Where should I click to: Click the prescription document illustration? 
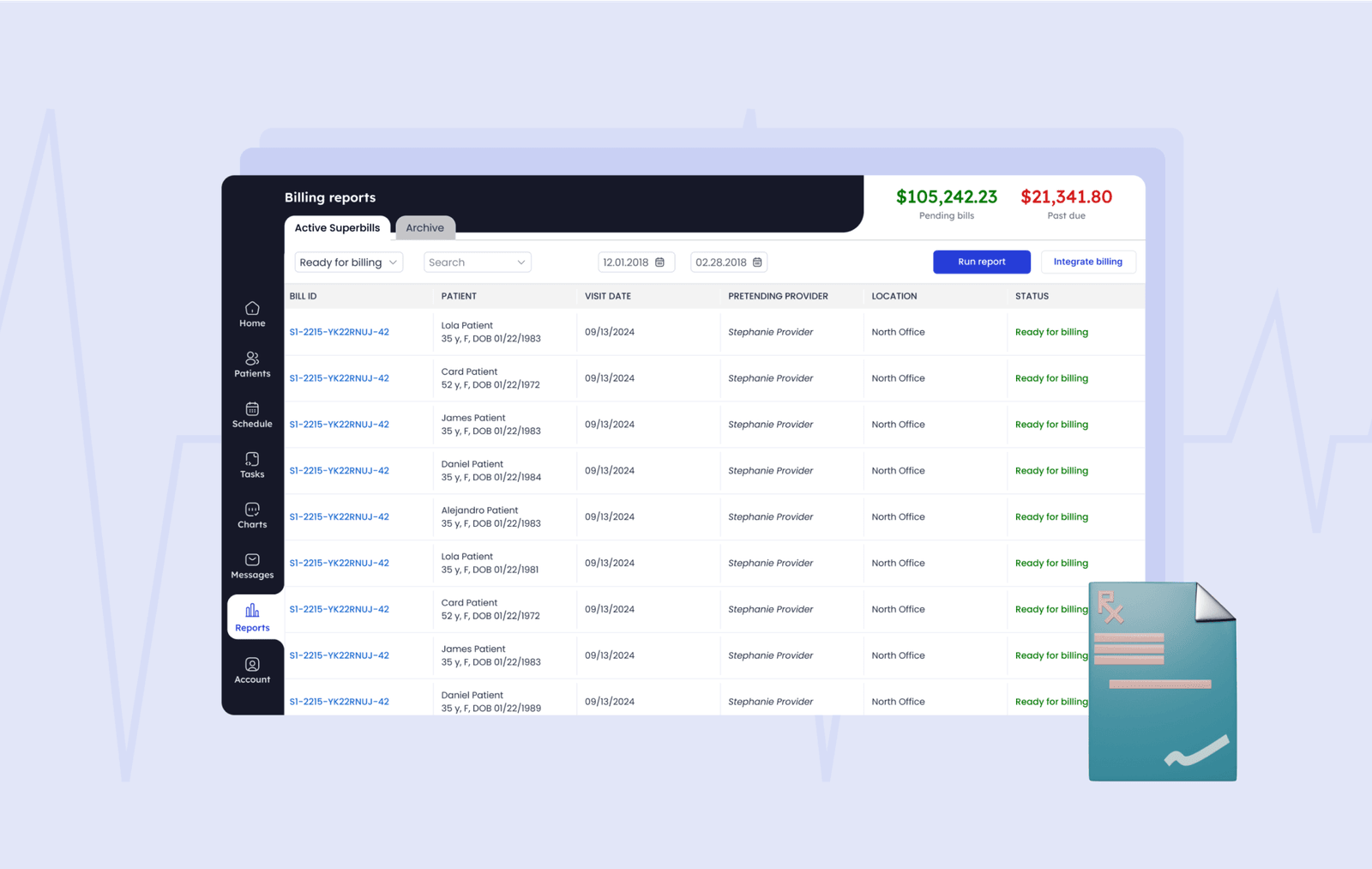(1162, 682)
